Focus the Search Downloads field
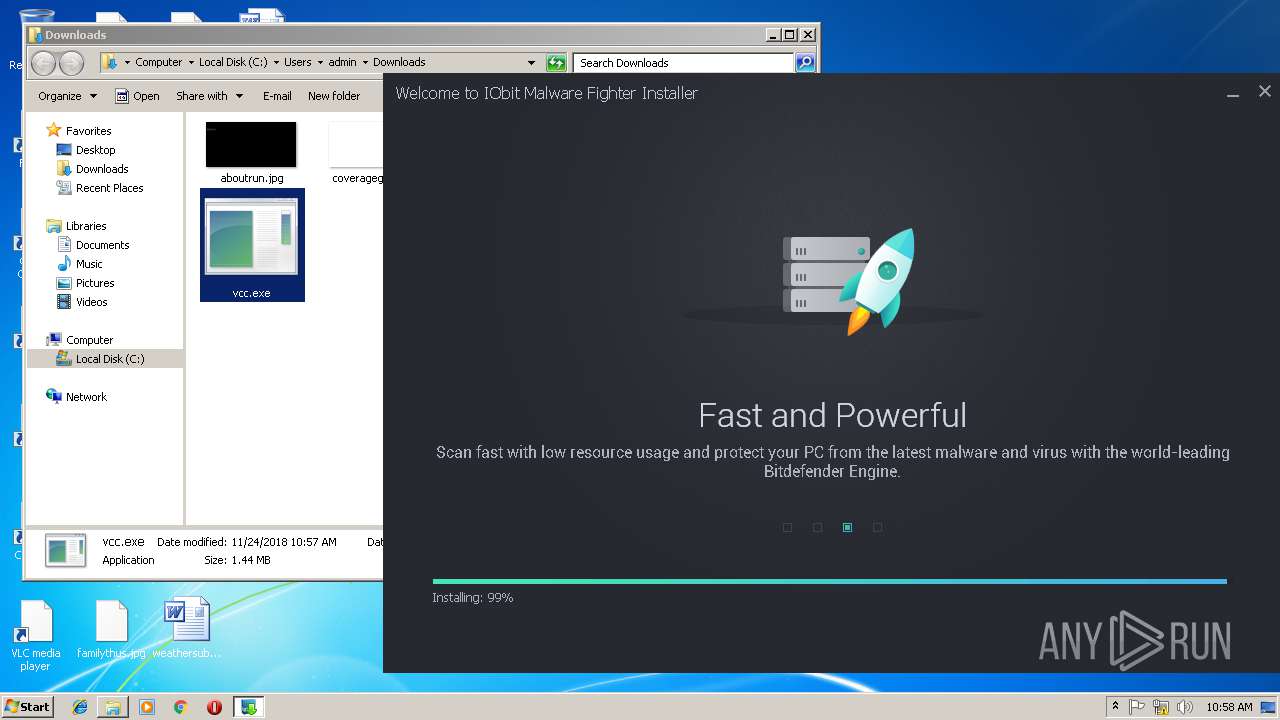The height and width of the screenshot is (720, 1280). point(684,63)
